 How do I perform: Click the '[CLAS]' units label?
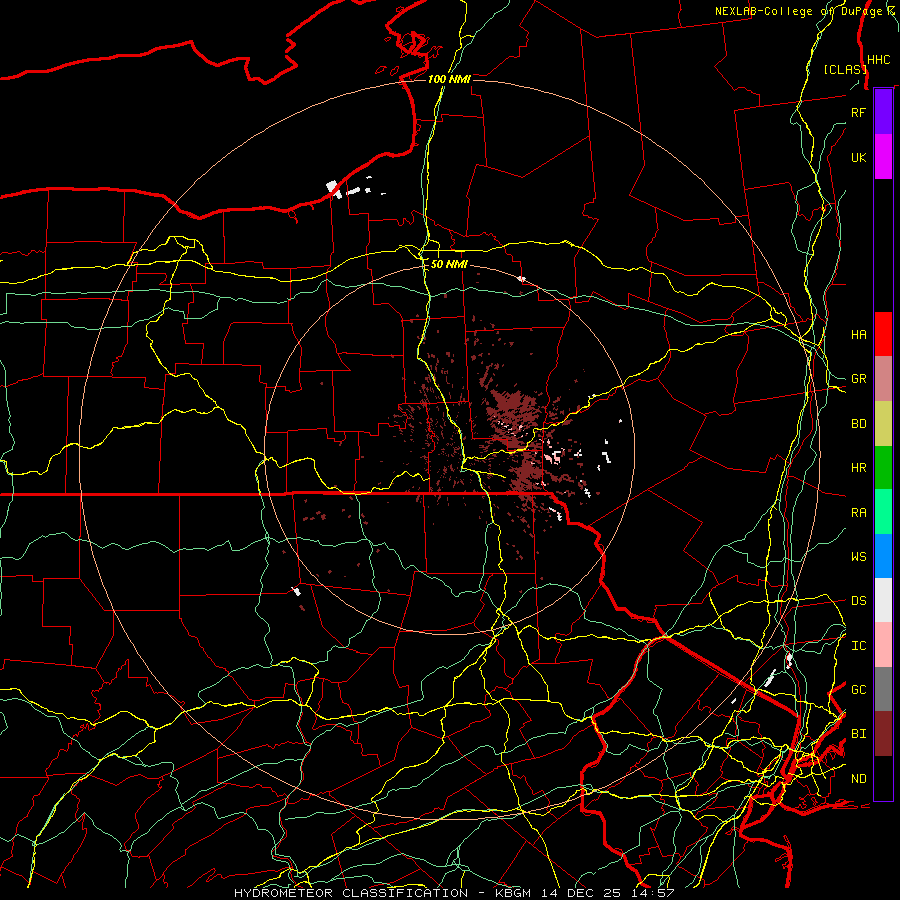845,70
